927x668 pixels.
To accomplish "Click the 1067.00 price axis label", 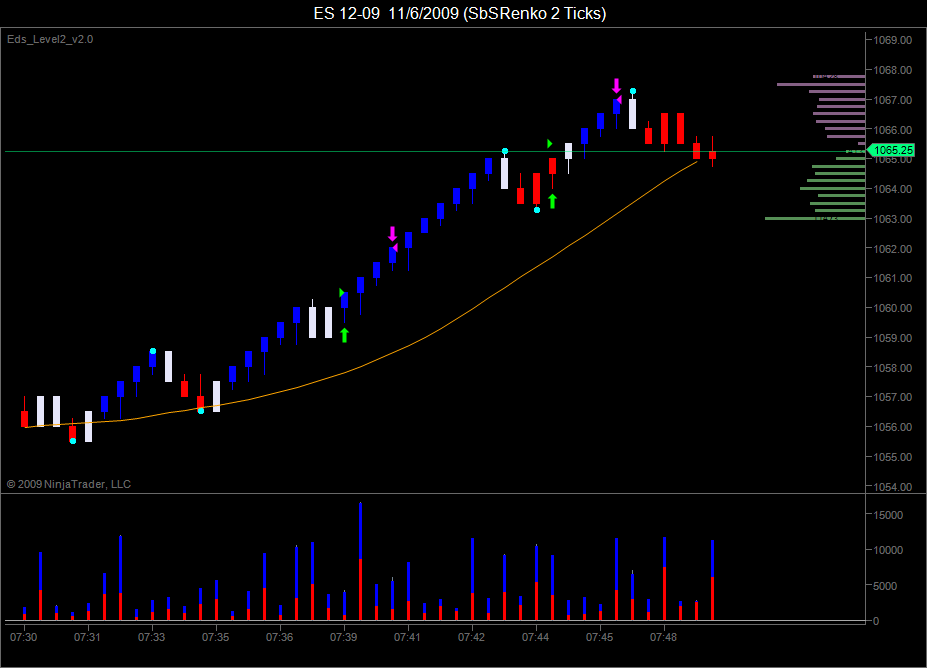I will click(x=893, y=100).
